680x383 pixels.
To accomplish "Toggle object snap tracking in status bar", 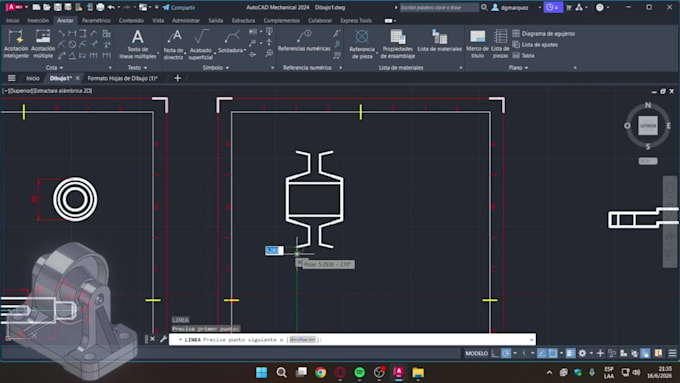I will point(542,353).
